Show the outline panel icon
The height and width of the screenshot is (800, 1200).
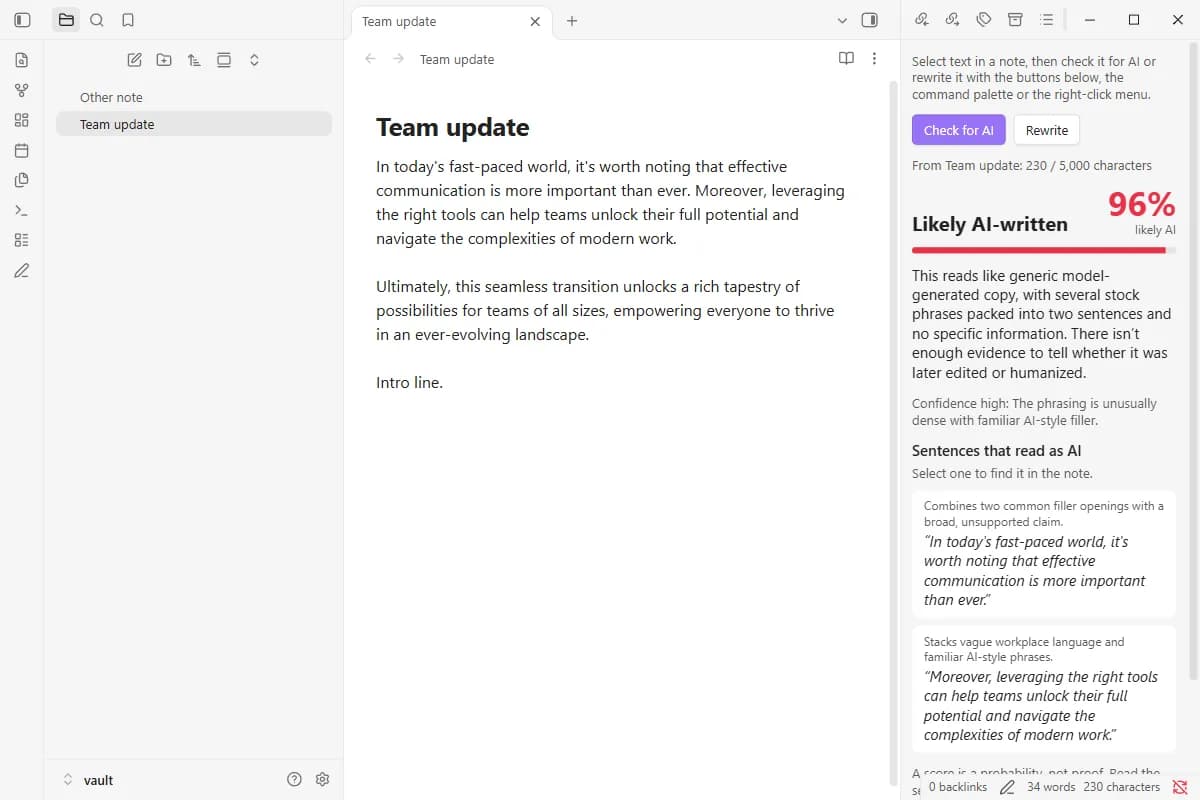(x=1046, y=20)
